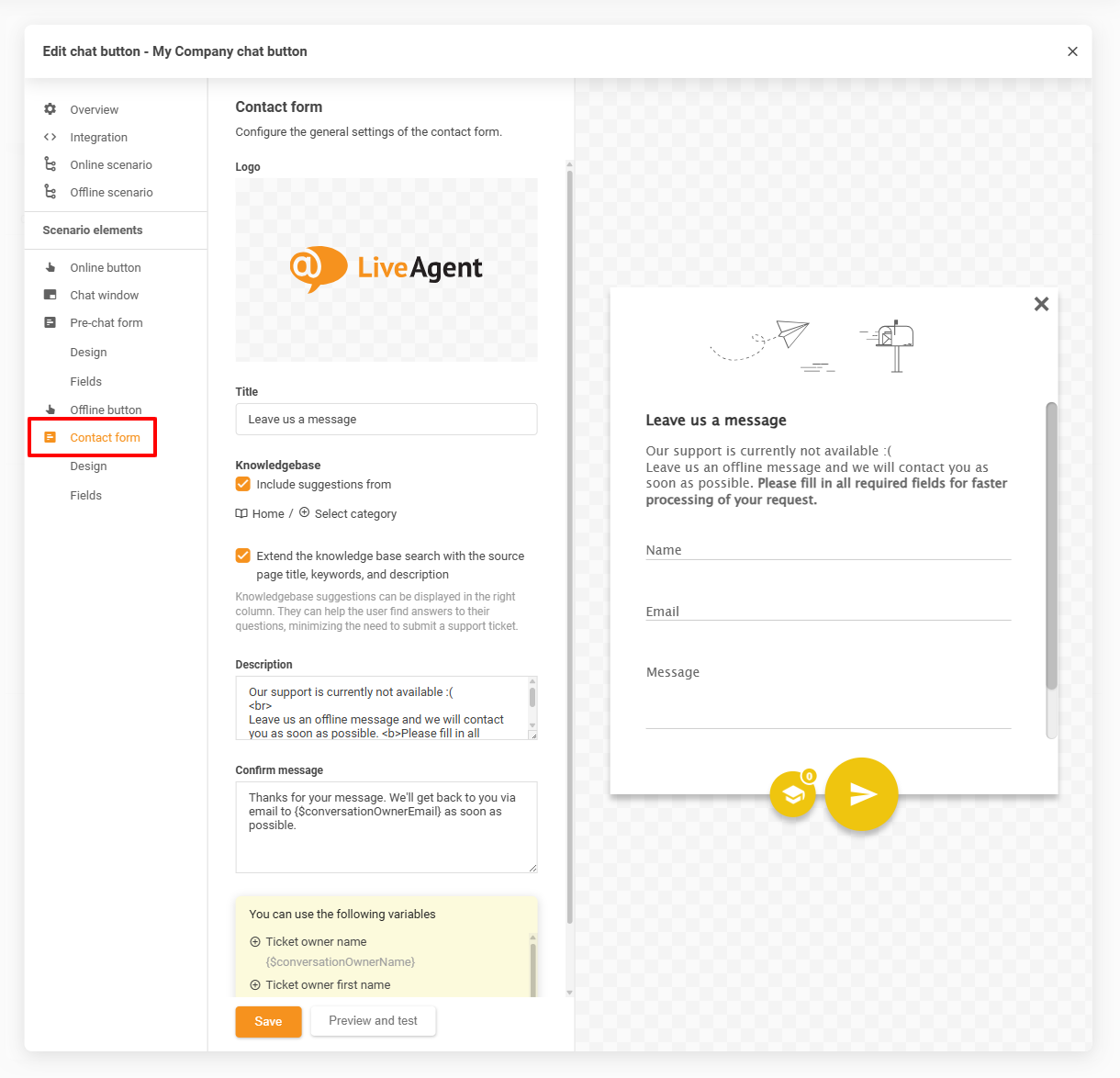This screenshot has height=1078, width=1120.
Task: Click the Chat window icon in sidebar
Action: (x=50, y=295)
